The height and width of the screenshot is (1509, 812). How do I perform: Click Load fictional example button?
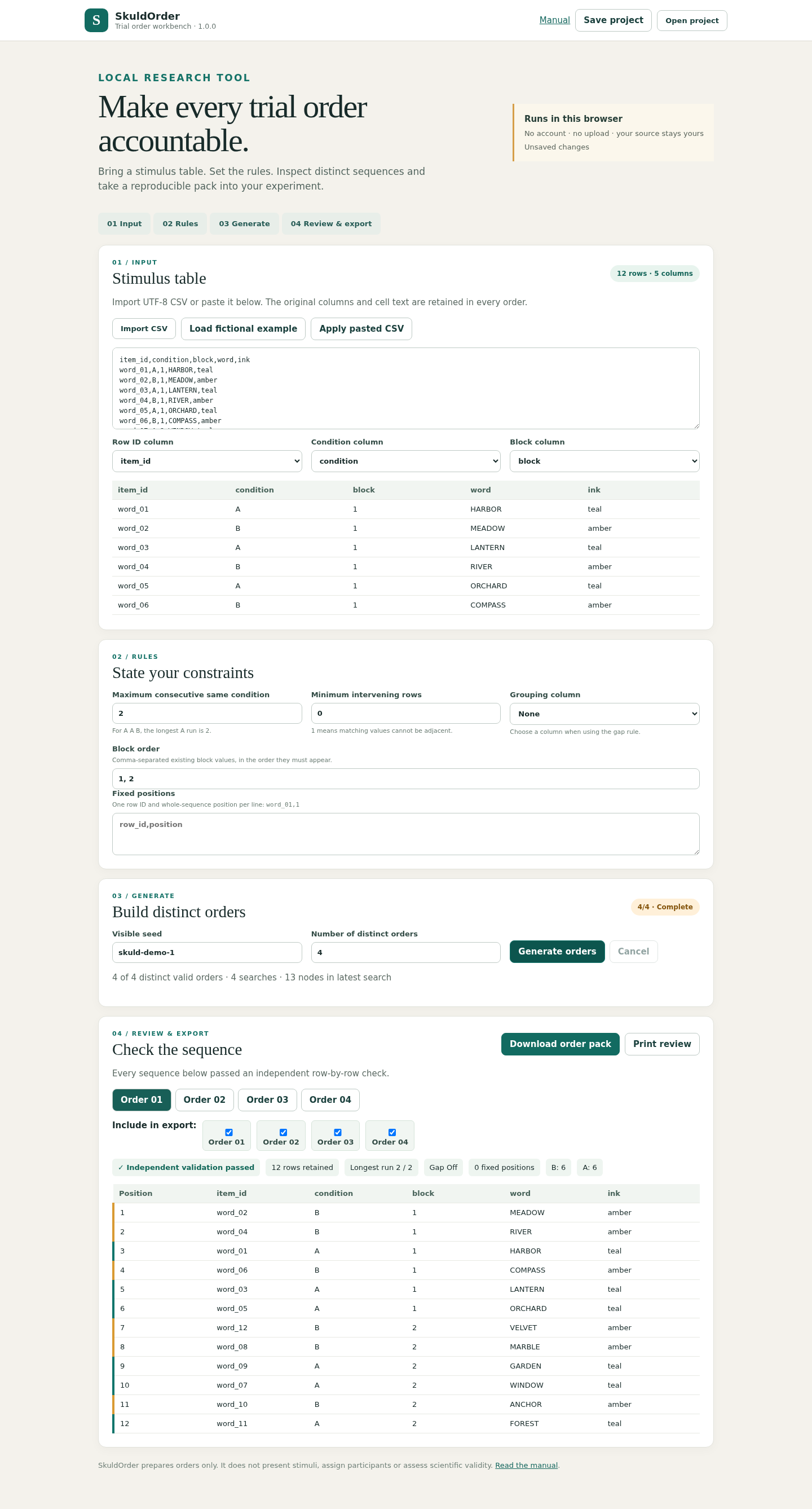[x=243, y=329]
